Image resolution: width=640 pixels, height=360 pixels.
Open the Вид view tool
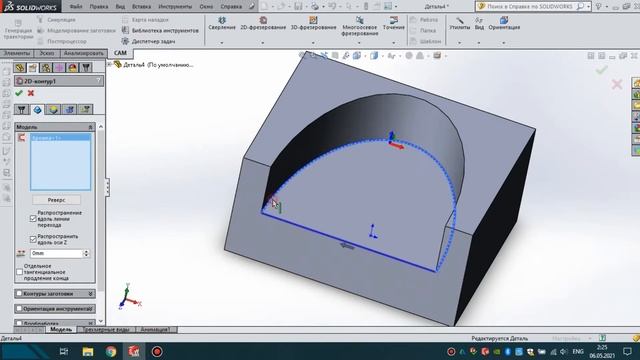pos(479,24)
